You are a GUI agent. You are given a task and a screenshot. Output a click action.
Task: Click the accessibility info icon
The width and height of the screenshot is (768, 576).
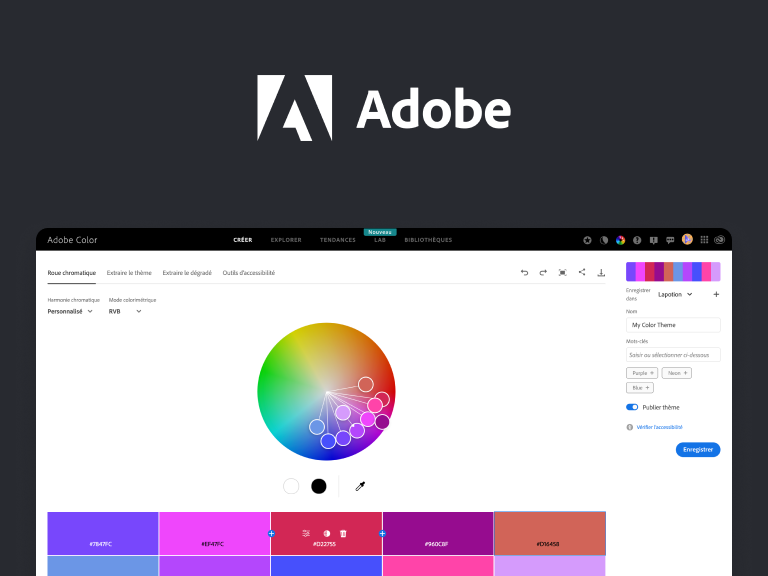point(630,427)
